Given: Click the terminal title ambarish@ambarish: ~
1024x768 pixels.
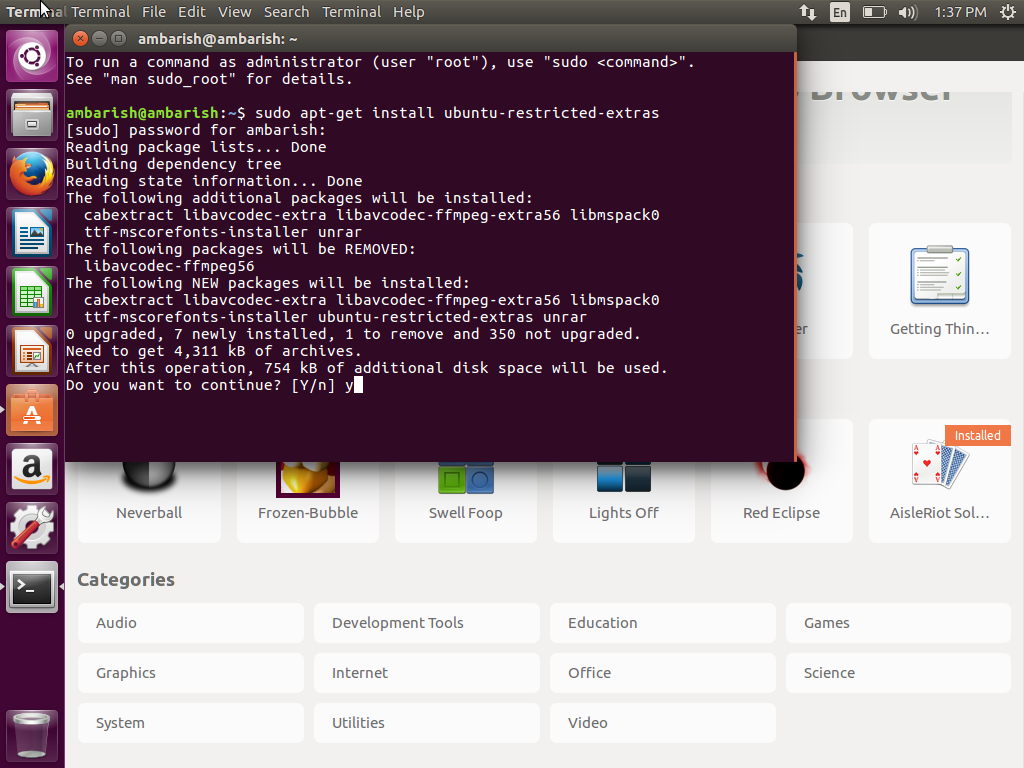Looking at the screenshot, I should click(217, 39).
